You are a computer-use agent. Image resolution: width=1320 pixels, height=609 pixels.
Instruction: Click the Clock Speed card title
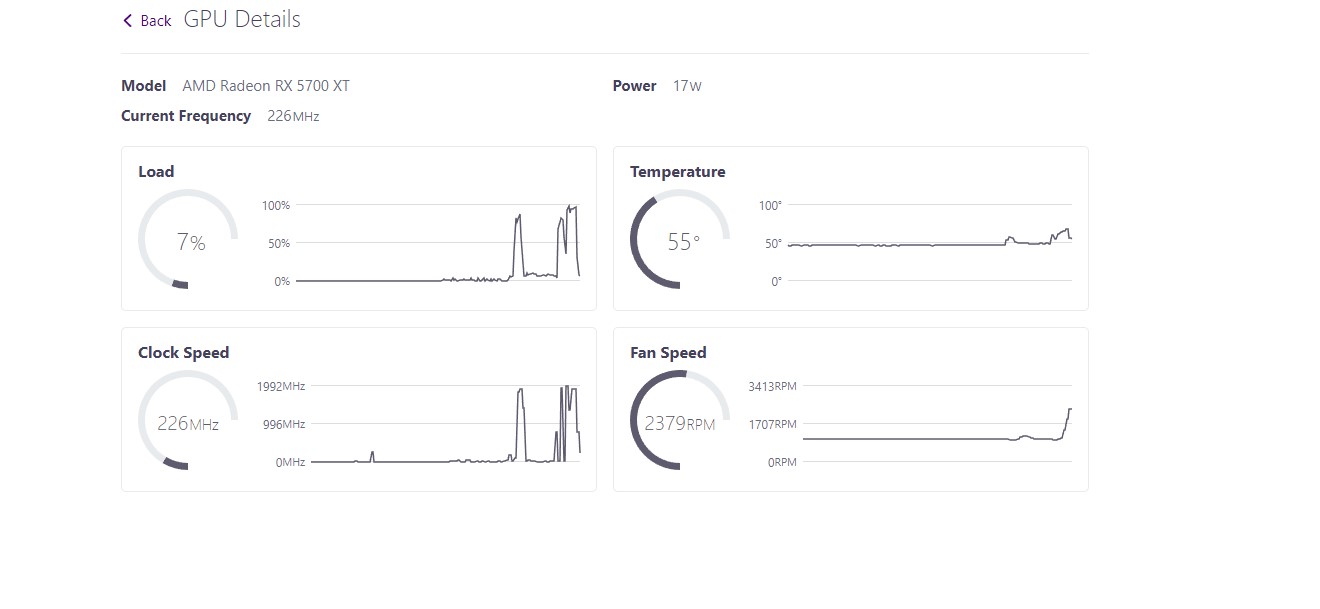(x=184, y=353)
